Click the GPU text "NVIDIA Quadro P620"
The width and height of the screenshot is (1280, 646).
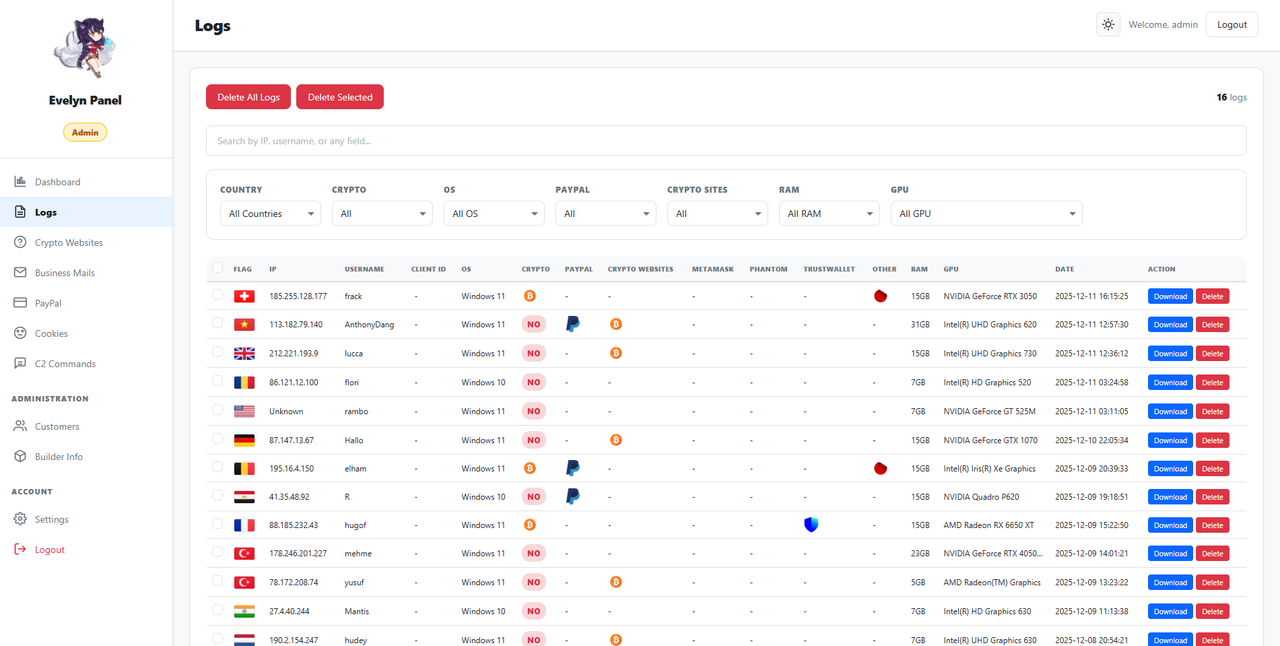pyautogui.click(x=981, y=496)
